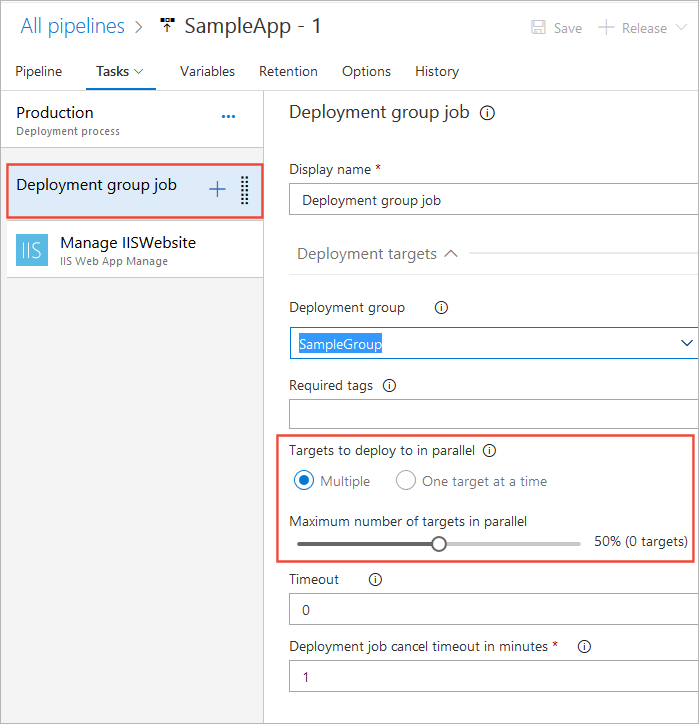The height and width of the screenshot is (724, 699).
Task: Open the SampleGroup deployment group dropdown
Action: coord(686,343)
